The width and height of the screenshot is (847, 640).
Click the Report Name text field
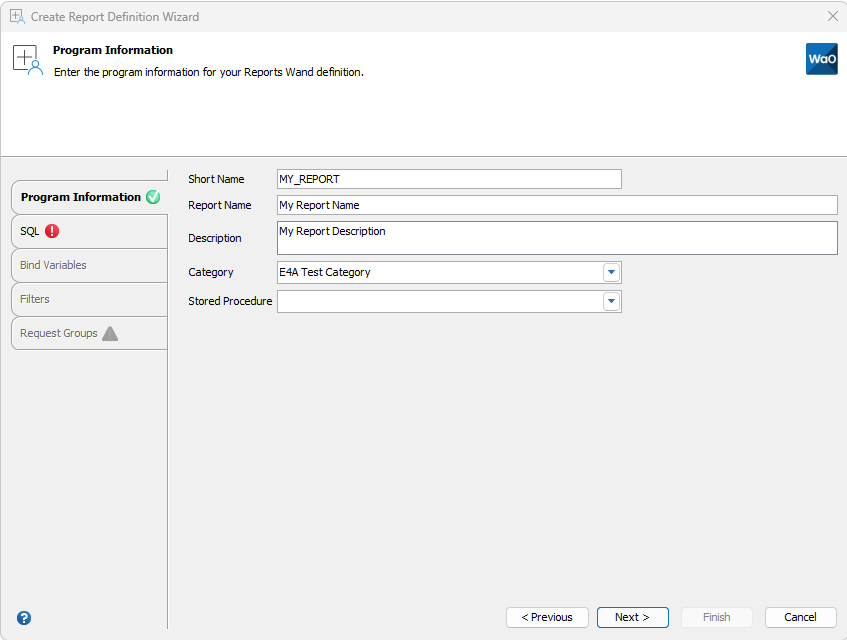(556, 205)
